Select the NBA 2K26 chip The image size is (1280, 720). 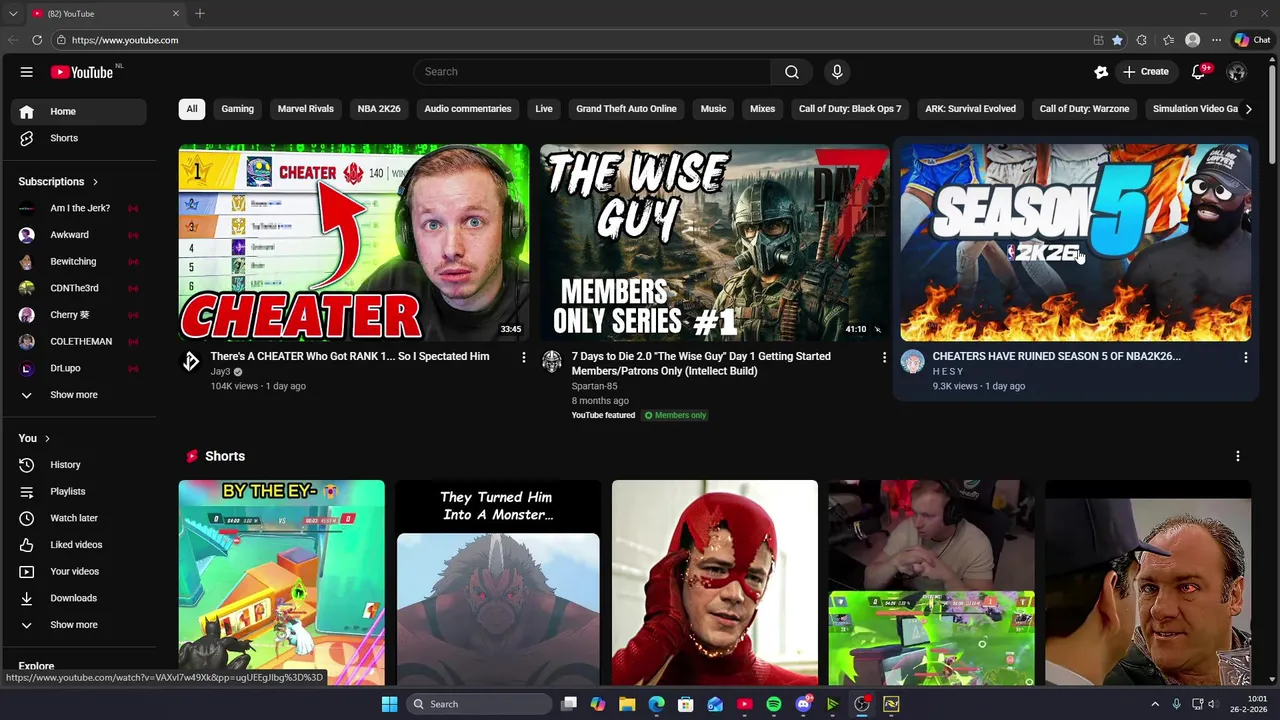click(379, 109)
